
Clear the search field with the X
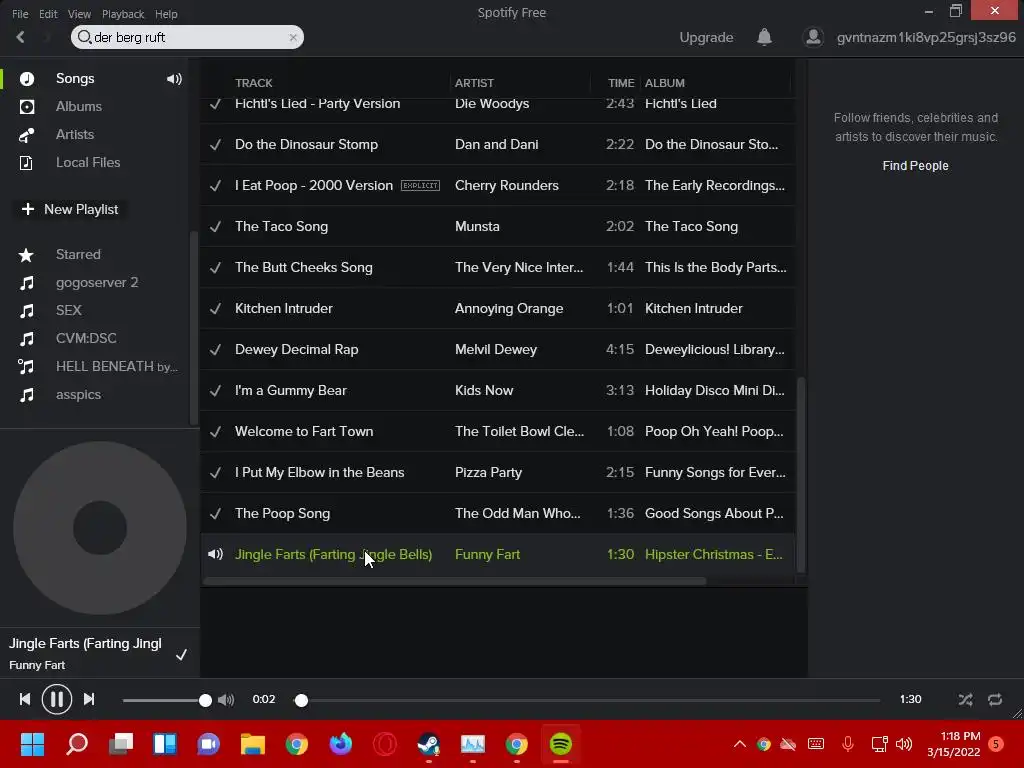click(x=293, y=38)
